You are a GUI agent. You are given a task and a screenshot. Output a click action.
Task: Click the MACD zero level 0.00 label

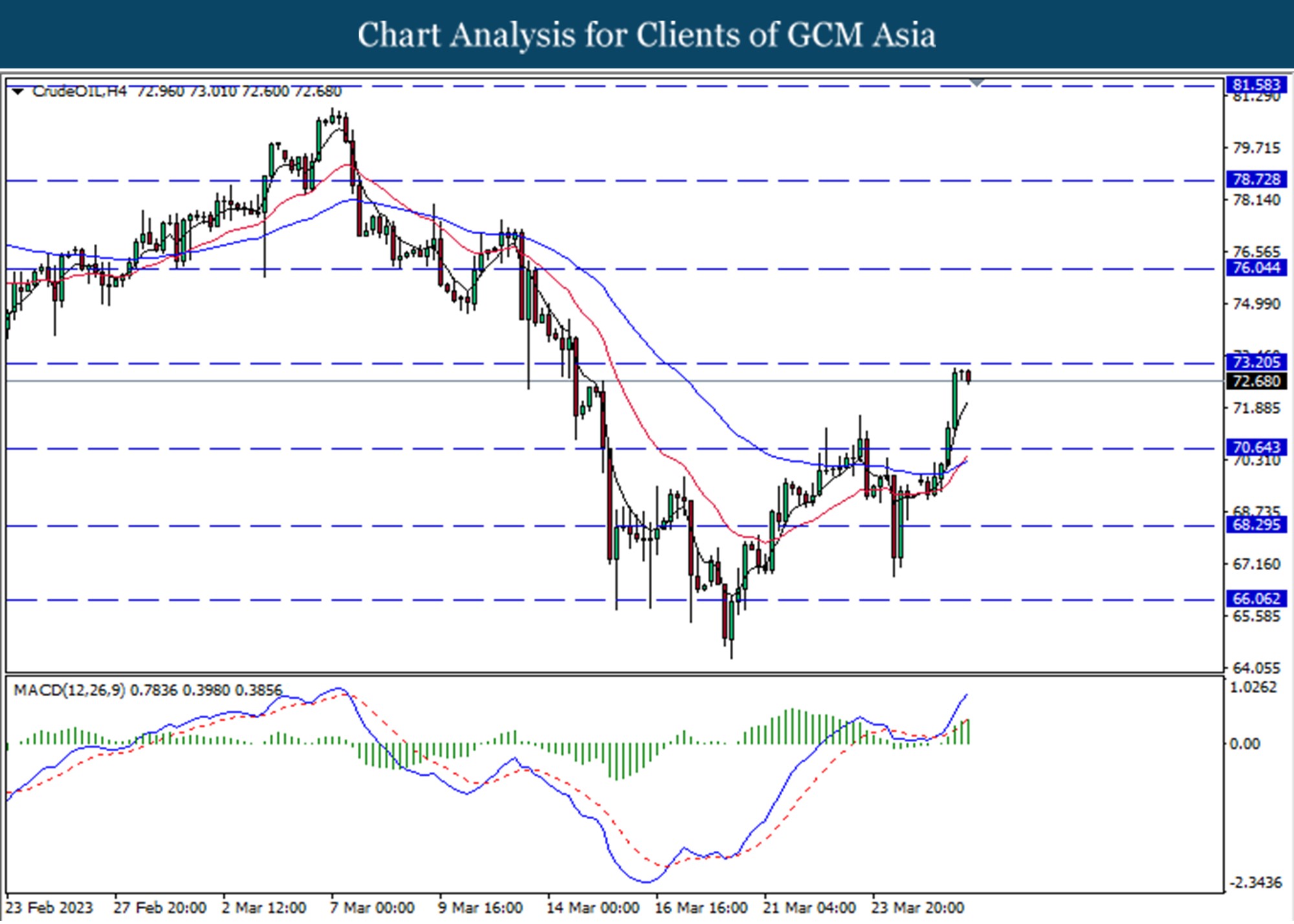pos(1245,744)
